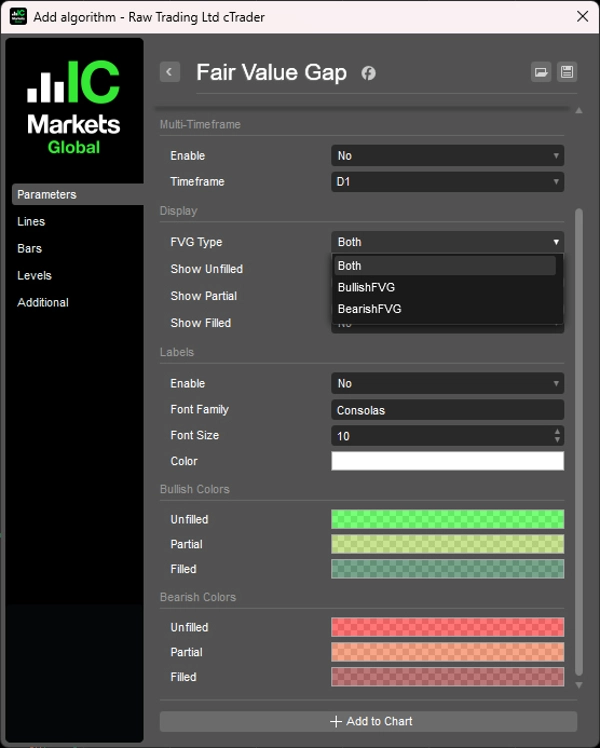Open the Multi-Timeframe Enable dropdown
Image resolution: width=600 pixels, height=748 pixels.
(x=447, y=156)
